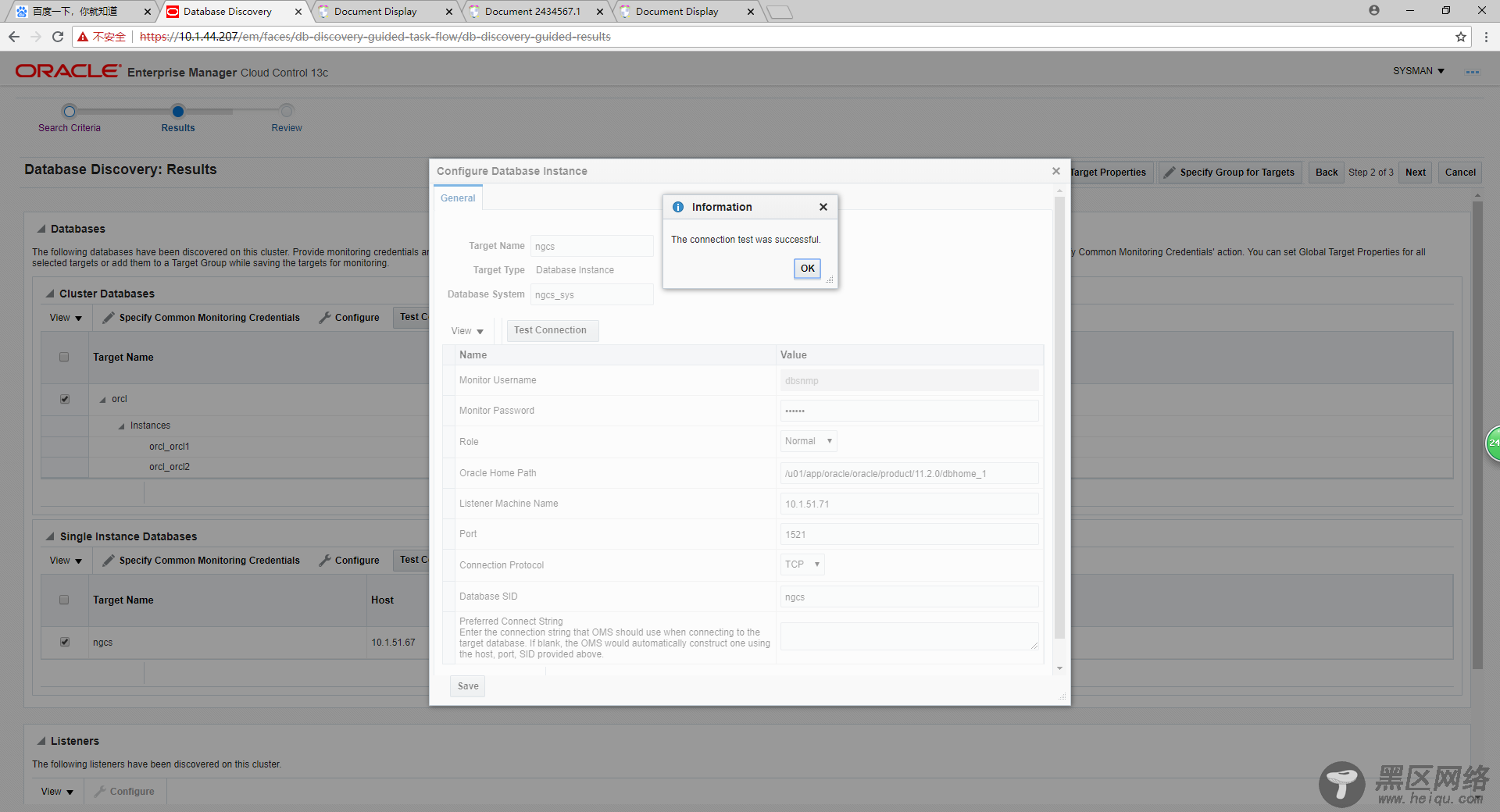Click Specify Common Monitoring Credentials for Single Instance Databases
Viewport: 1500px width, 812px height.
tap(202, 561)
